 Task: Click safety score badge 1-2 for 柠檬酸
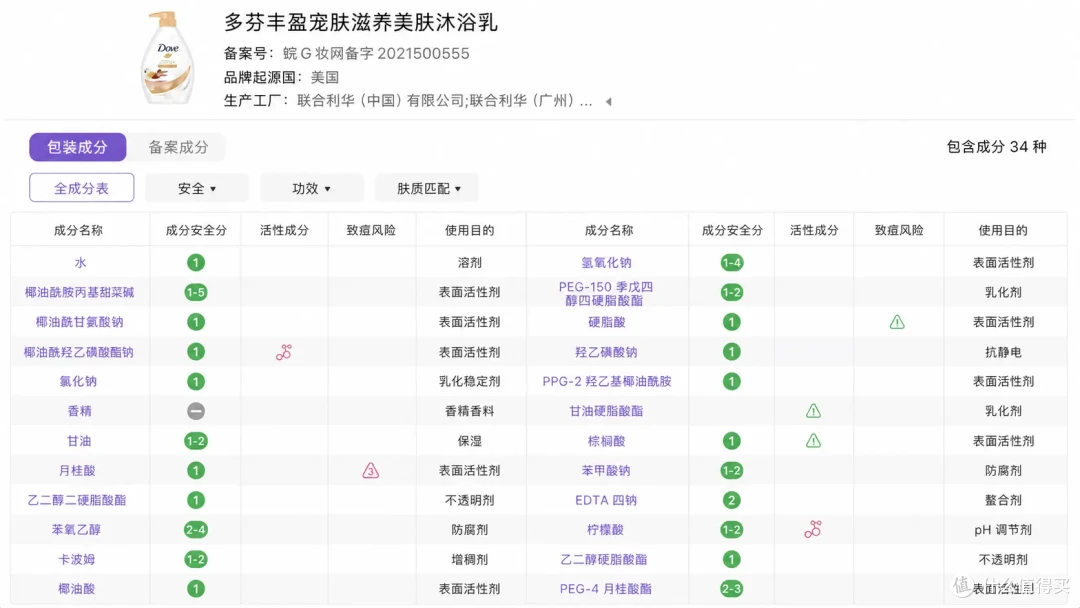(x=731, y=530)
